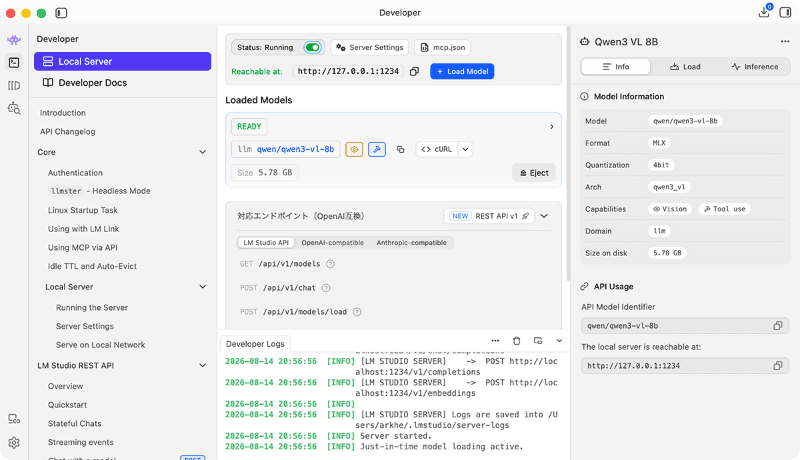The width and height of the screenshot is (800, 460).
Task: Click the reachable address http://127.0.0.1:1234 field
Action: pos(348,71)
